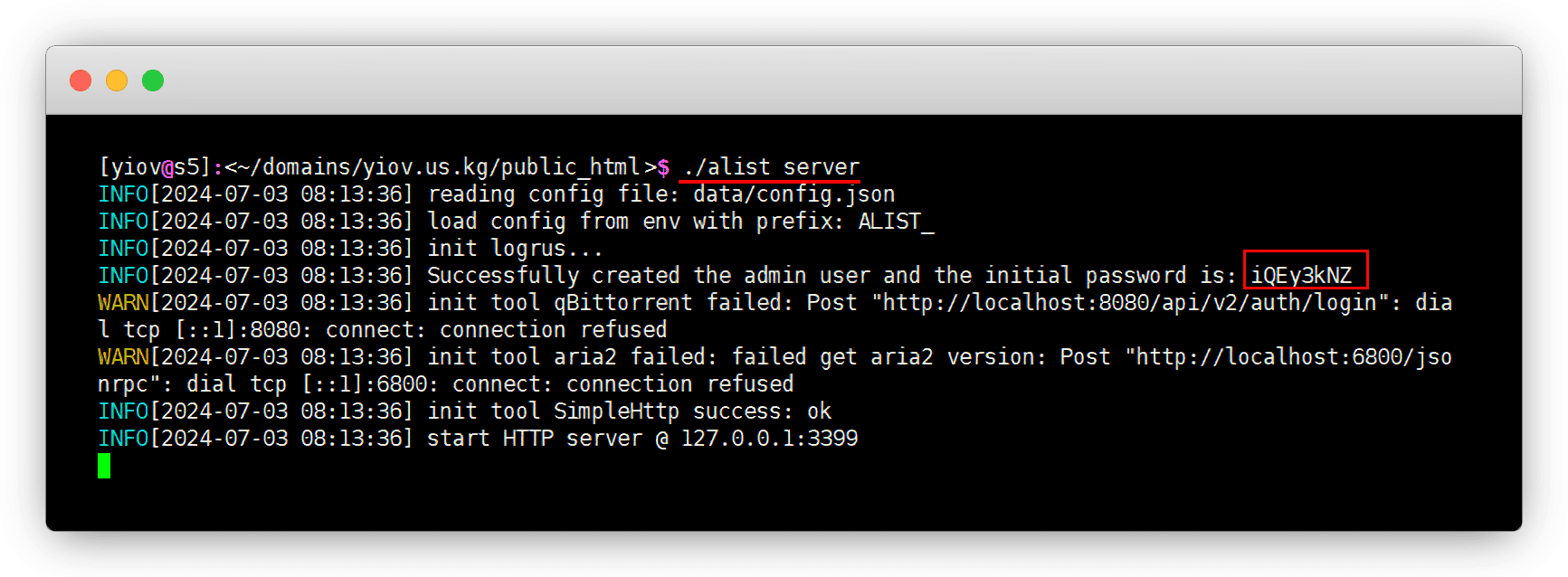Click the WARN label on qBittorrent line
1568x577 pixels.
[x=123, y=303]
